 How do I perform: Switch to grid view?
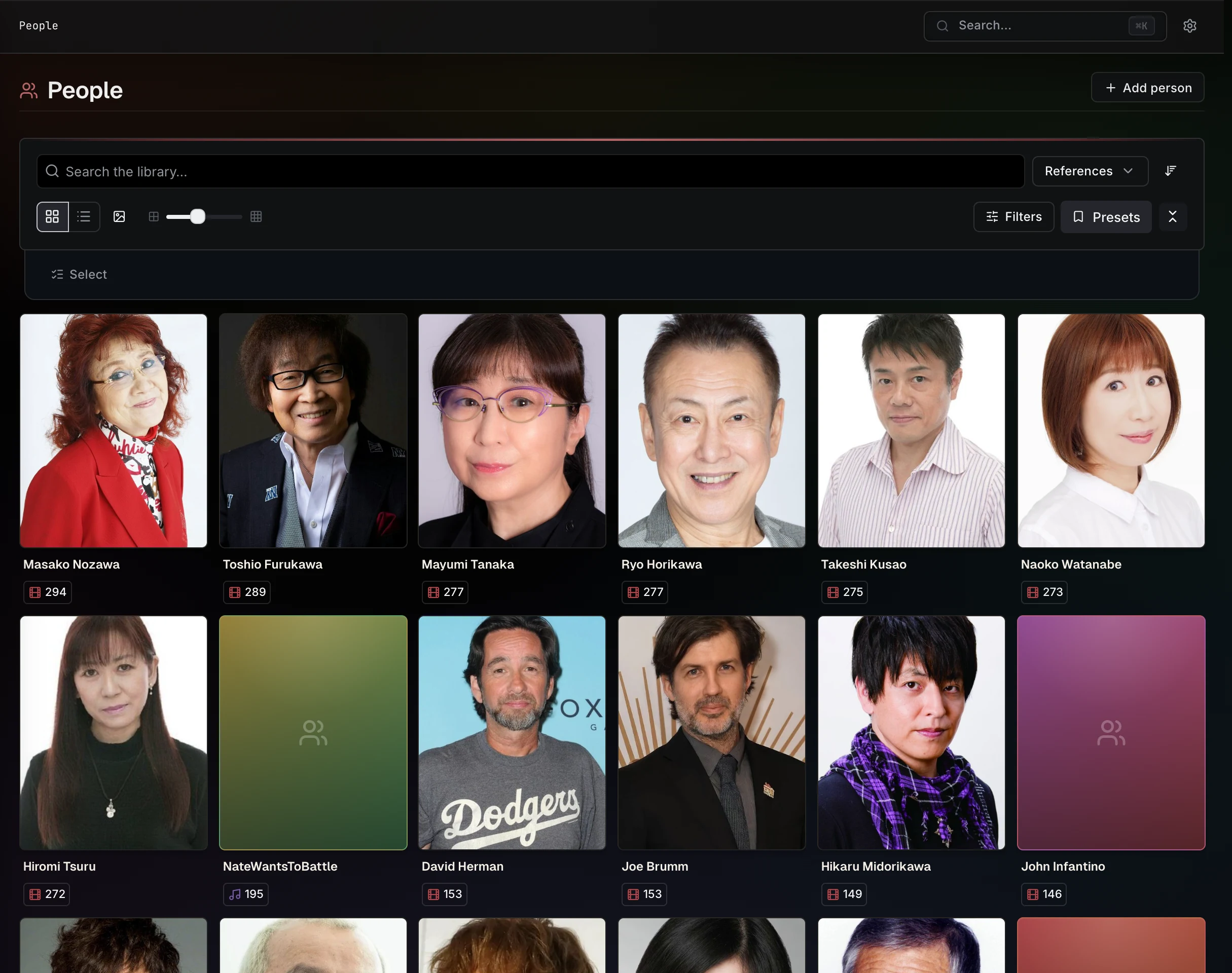pyautogui.click(x=52, y=216)
